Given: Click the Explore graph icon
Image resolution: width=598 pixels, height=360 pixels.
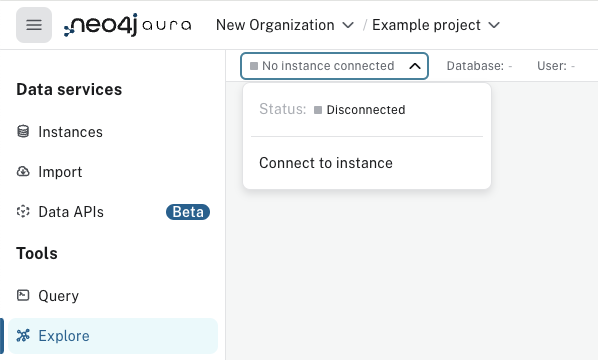Looking at the screenshot, I should [23, 336].
